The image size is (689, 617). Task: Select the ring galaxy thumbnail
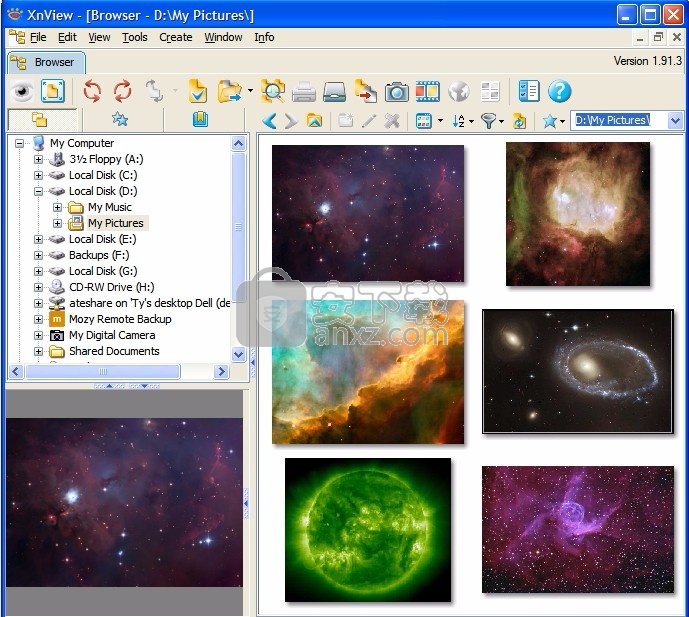tap(577, 371)
